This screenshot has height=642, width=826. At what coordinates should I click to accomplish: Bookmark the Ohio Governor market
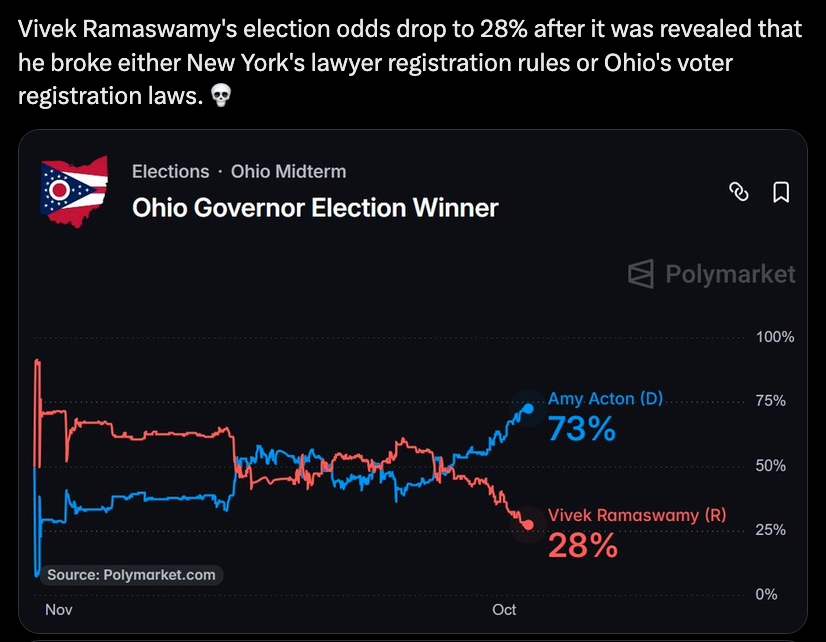click(781, 192)
